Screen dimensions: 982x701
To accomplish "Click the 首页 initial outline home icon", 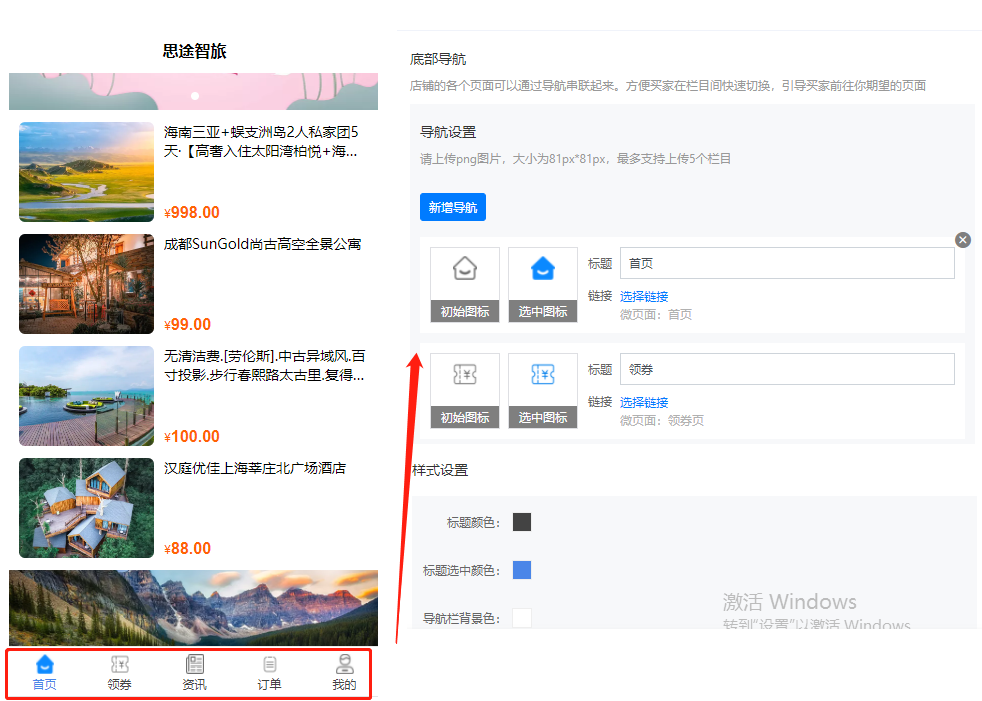I will pos(465,269).
